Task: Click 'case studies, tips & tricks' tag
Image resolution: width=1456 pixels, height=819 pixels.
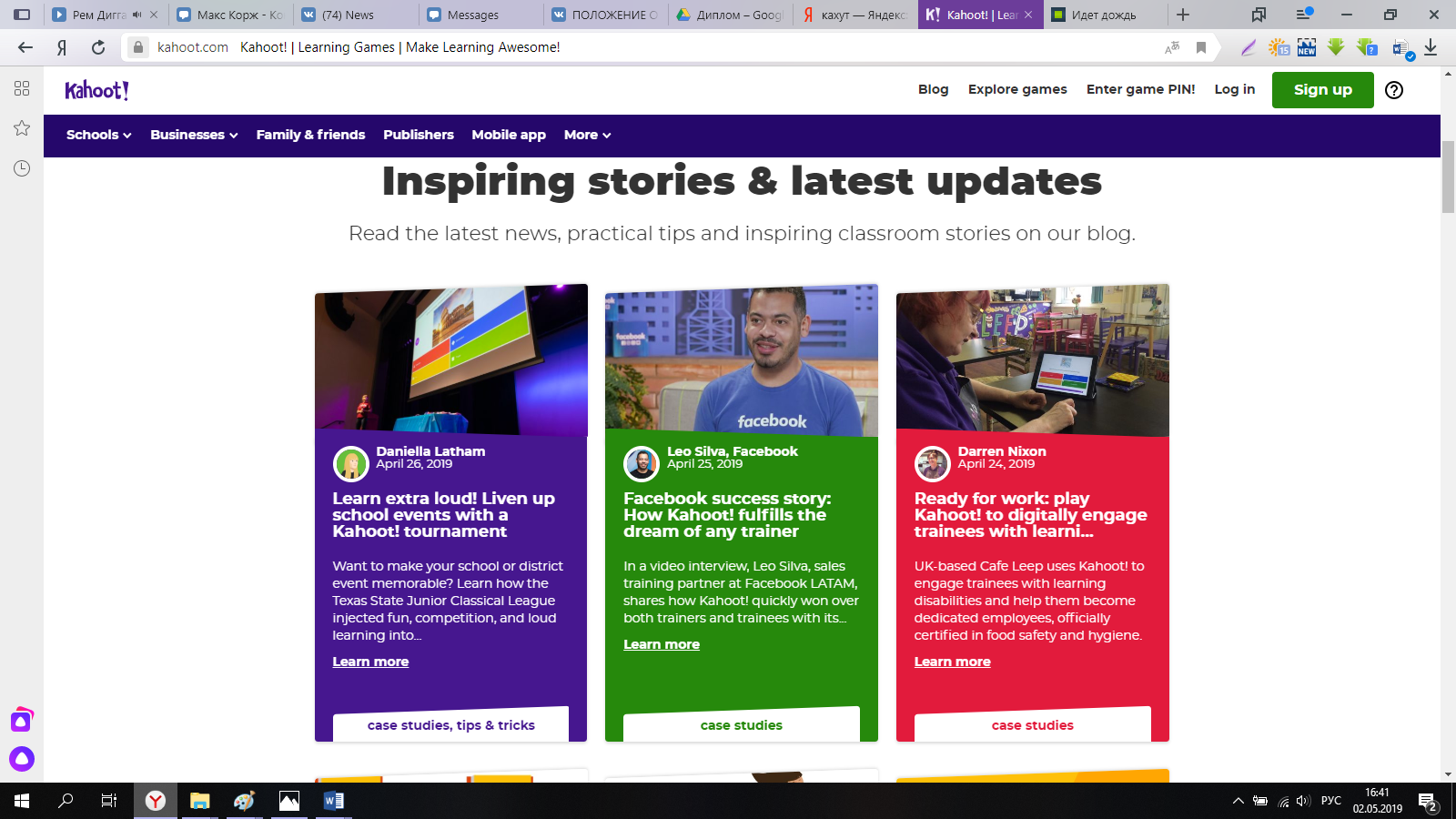Action: click(x=450, y=724)
